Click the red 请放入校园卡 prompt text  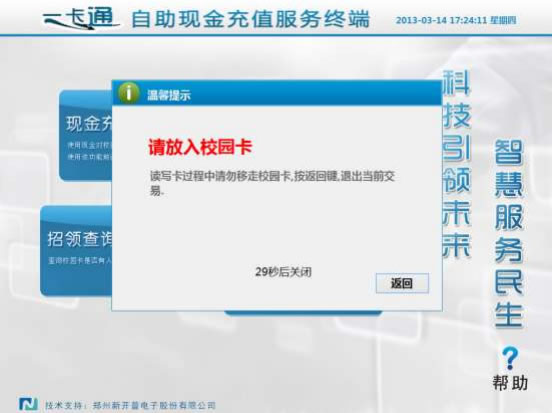pyautogui.click(x=200, y=146)
